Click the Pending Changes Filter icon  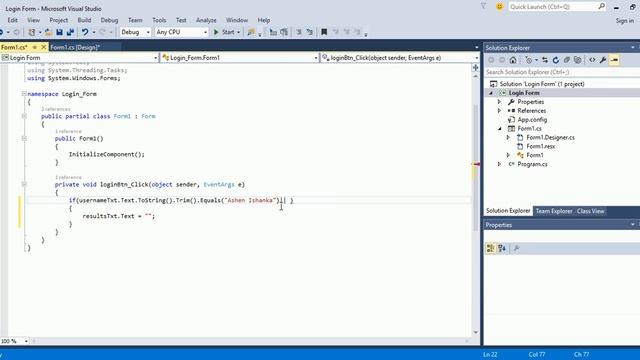(x=529, y=60)
